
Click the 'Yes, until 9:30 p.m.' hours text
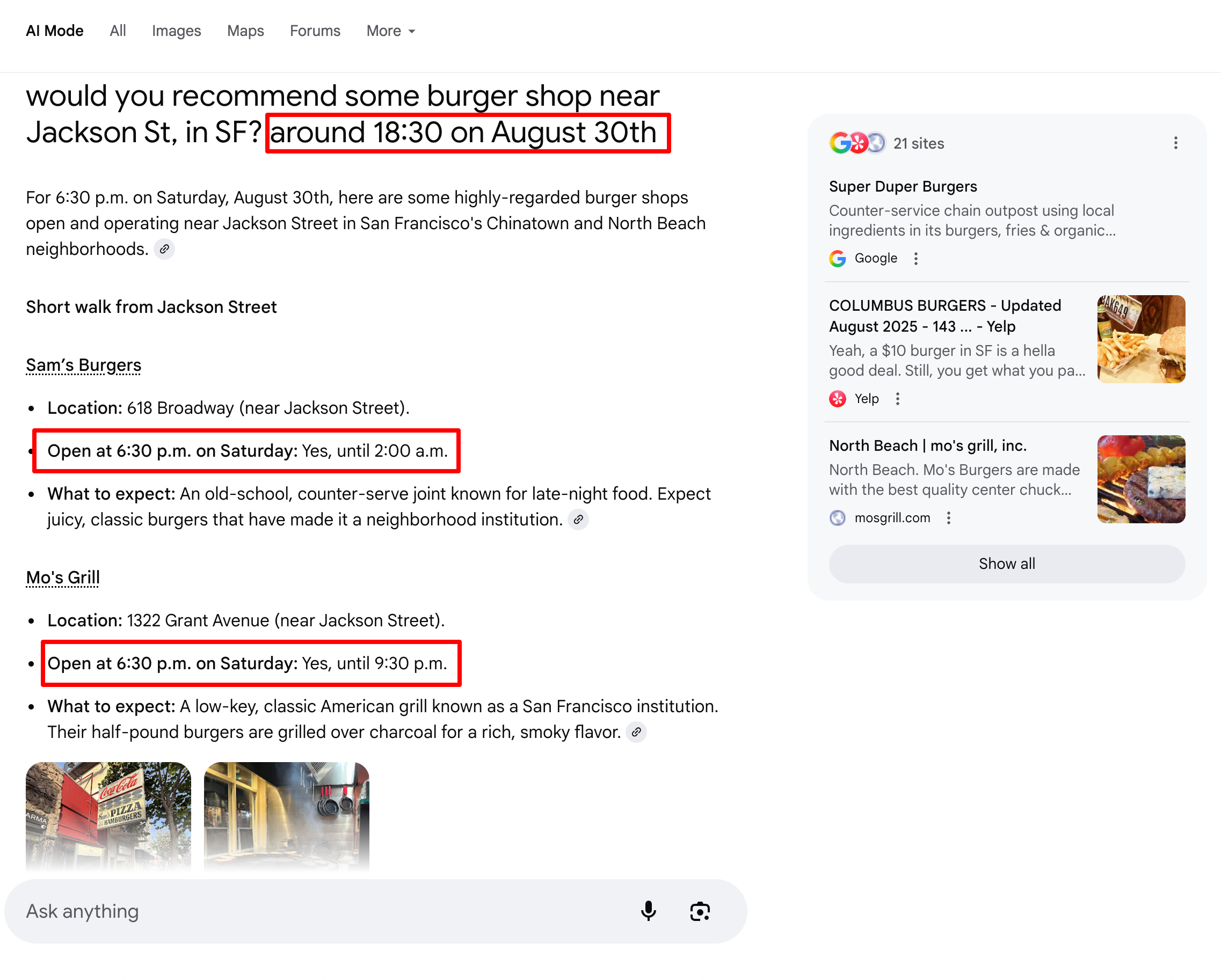tap(375, 663)
